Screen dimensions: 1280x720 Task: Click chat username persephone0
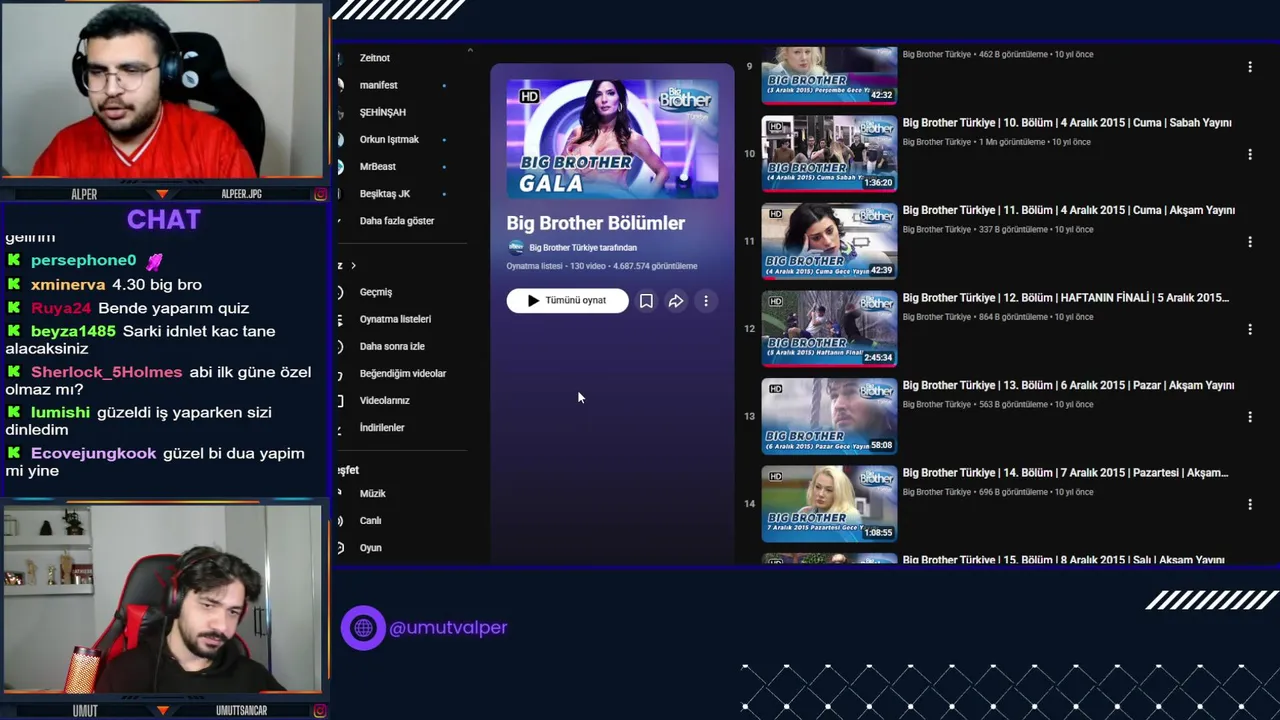coord(83,260)
